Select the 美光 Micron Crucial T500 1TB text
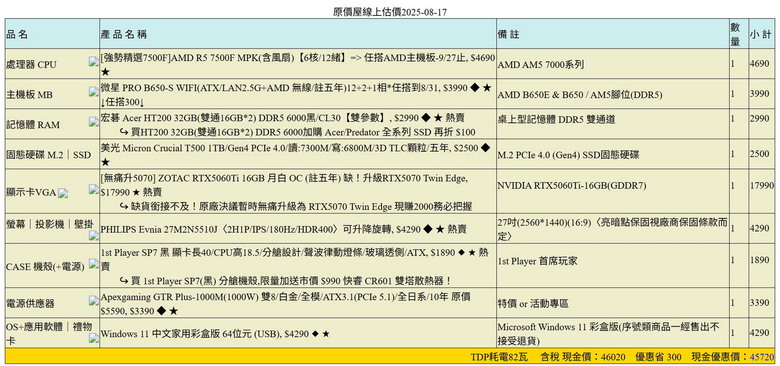 point(296,154)
